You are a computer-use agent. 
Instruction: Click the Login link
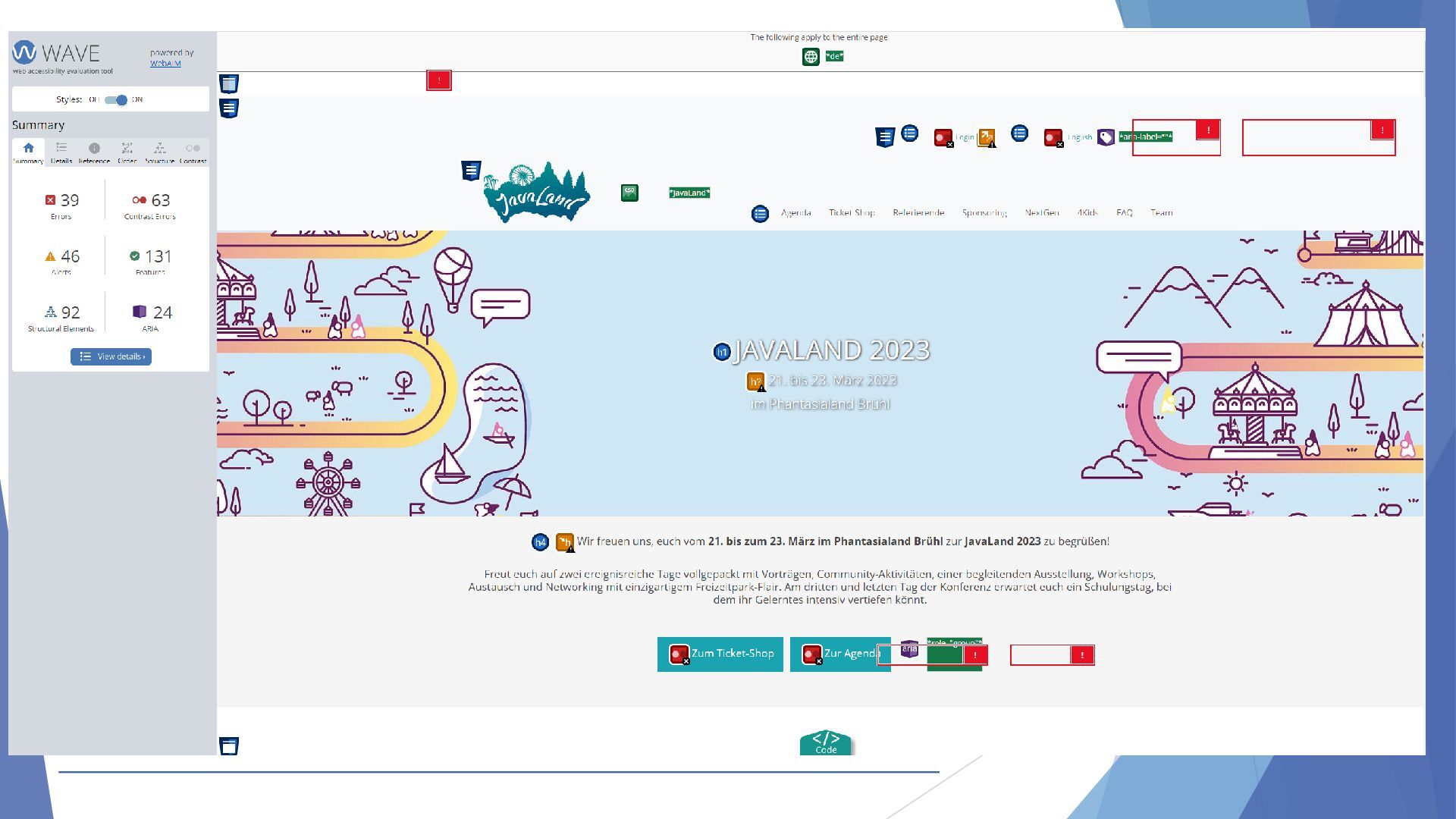(x=965, y=138)
